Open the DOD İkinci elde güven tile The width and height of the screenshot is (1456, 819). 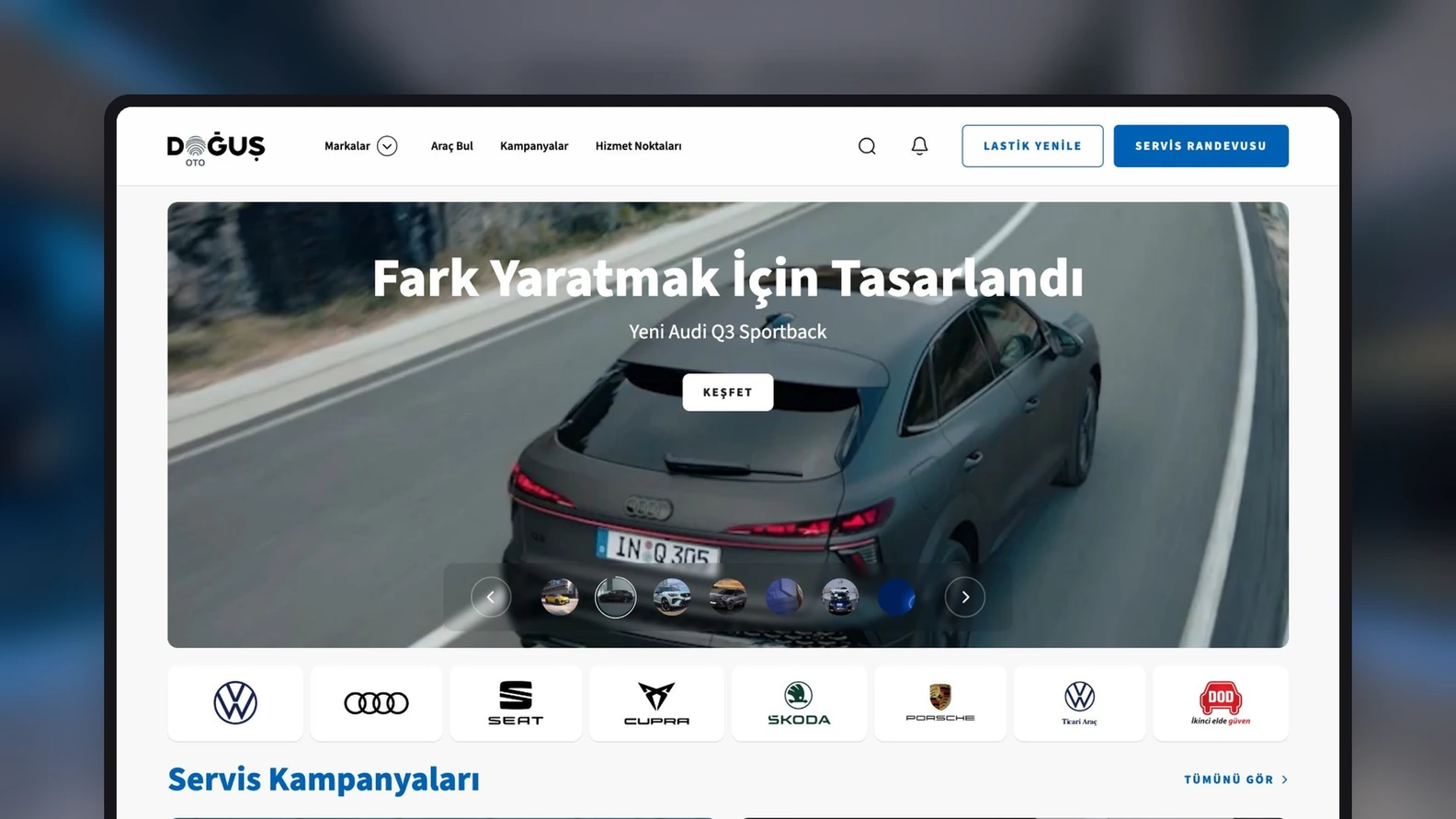coord(1221,703)
